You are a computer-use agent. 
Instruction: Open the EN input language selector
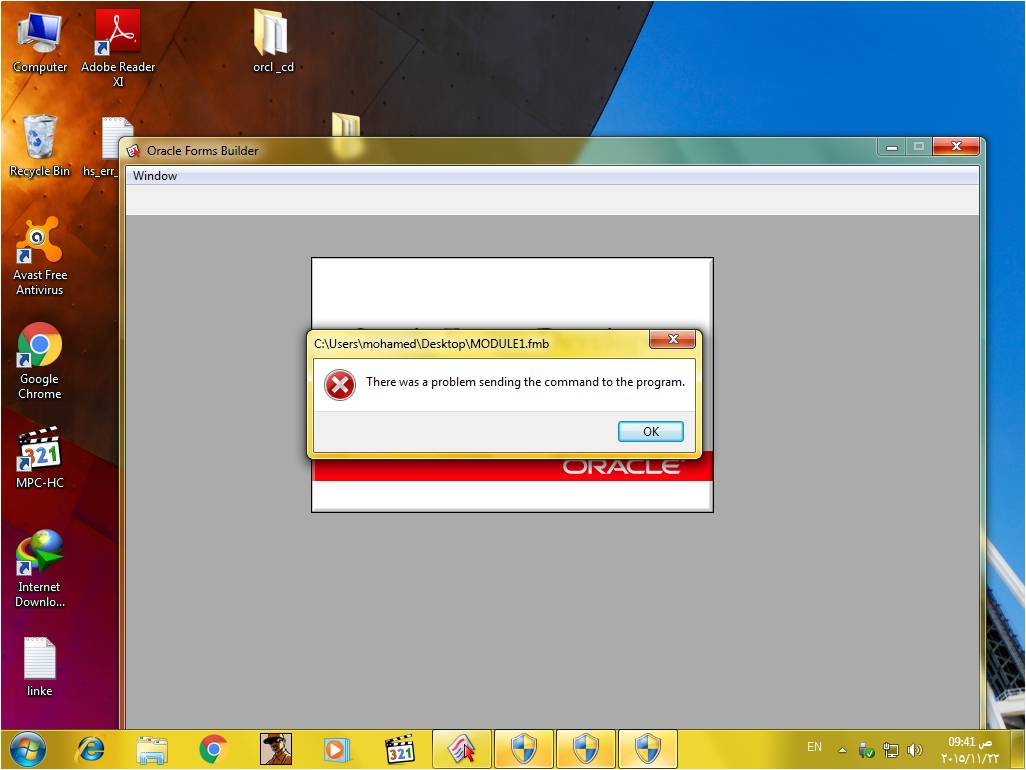[x=814, y=747]
